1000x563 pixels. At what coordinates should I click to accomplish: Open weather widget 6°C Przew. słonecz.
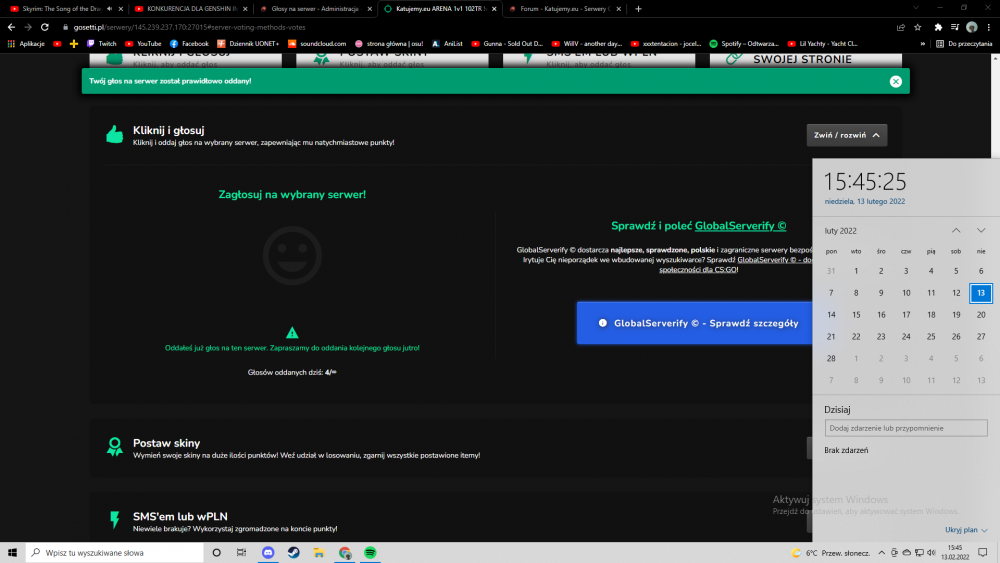click(830, 553)
